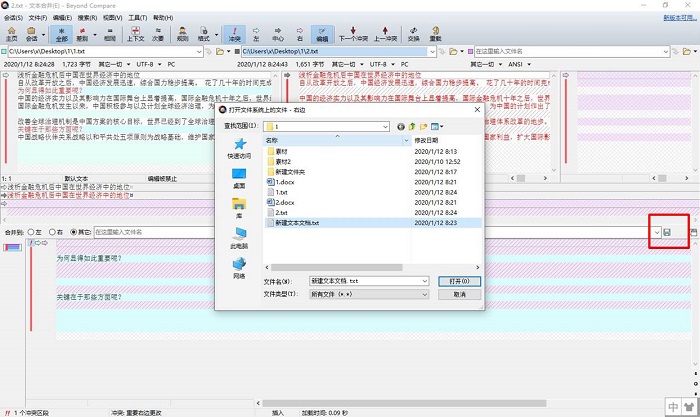Go up one folder level in dialog
This screenshot has height=417, width=700.
click(412, 127)
